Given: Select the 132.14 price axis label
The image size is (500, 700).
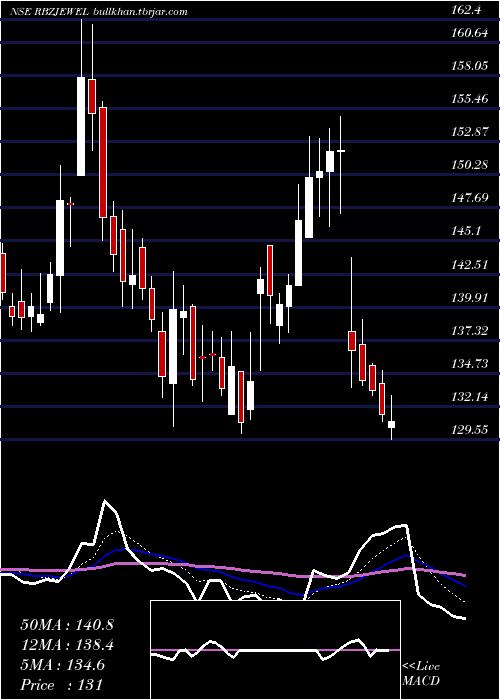Looking at the screenshot, I should (x=469, y=396).
